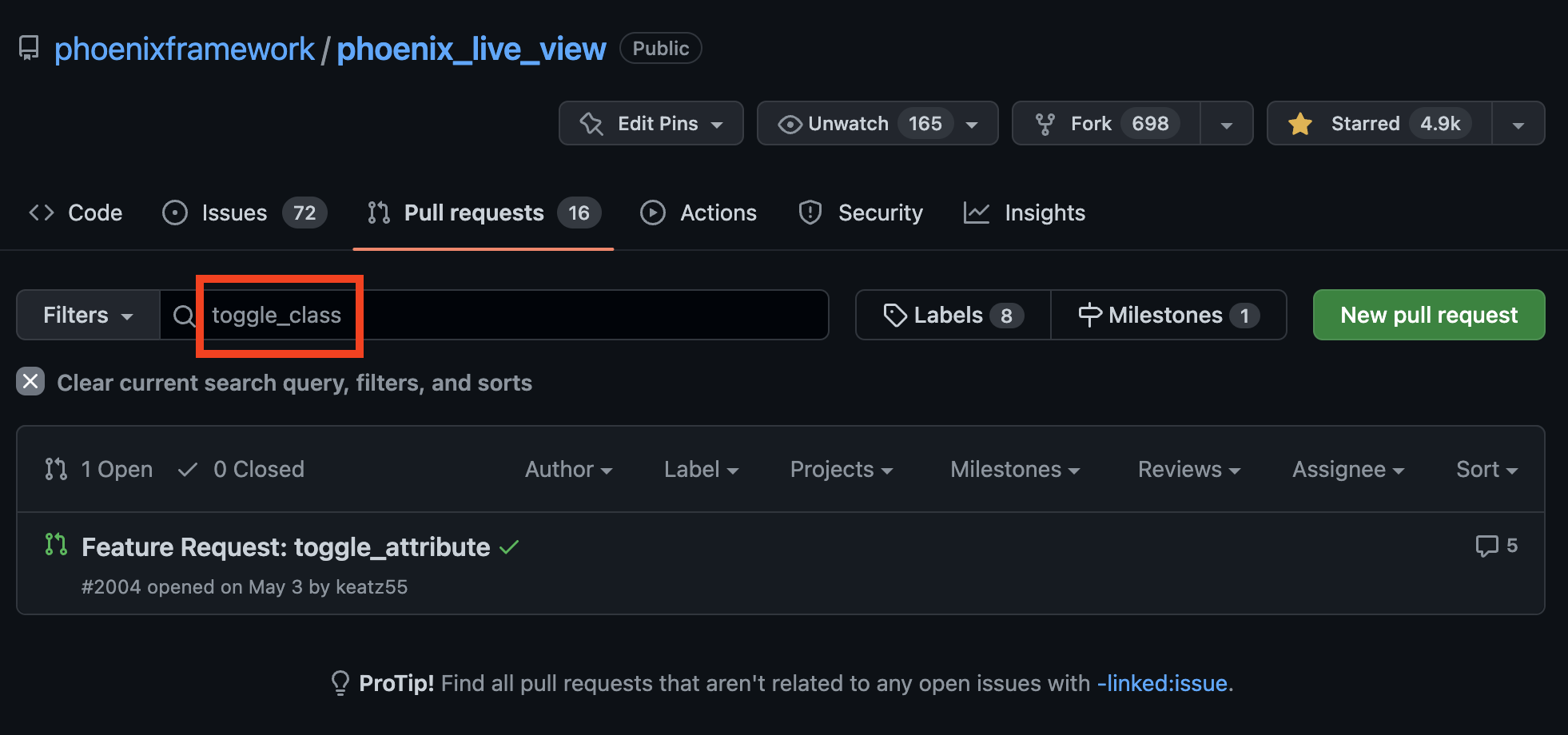Show 0 Closed pull requests

tap(241, 469)
